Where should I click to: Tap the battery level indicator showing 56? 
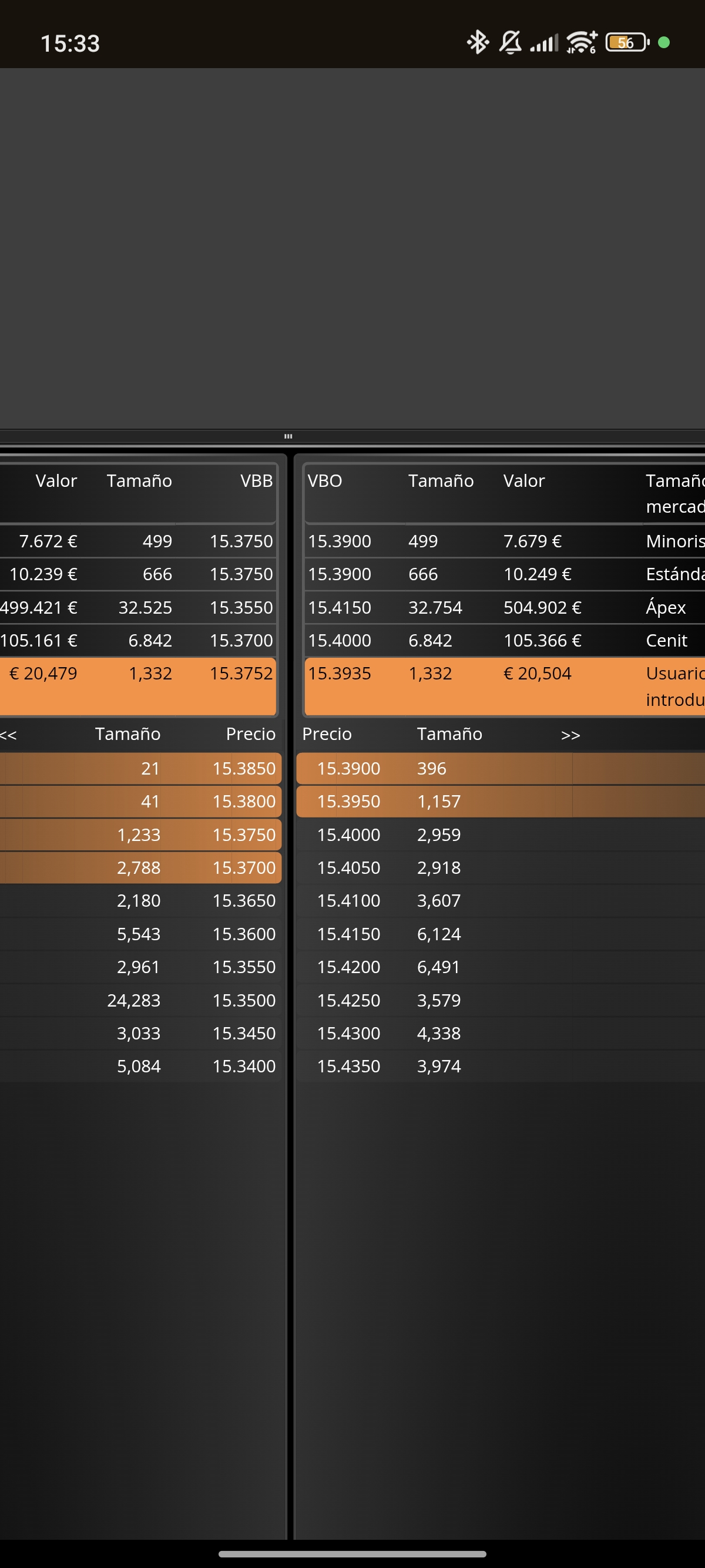627,43
